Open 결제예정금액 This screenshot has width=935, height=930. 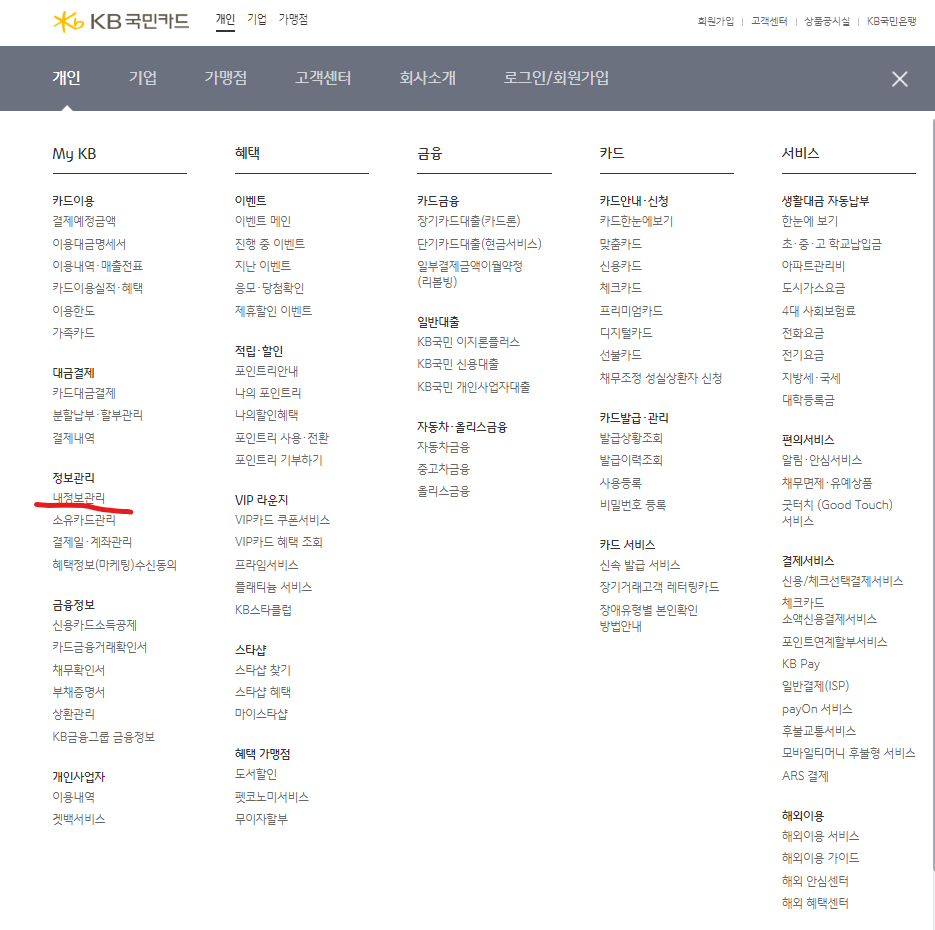click(84, 221)
